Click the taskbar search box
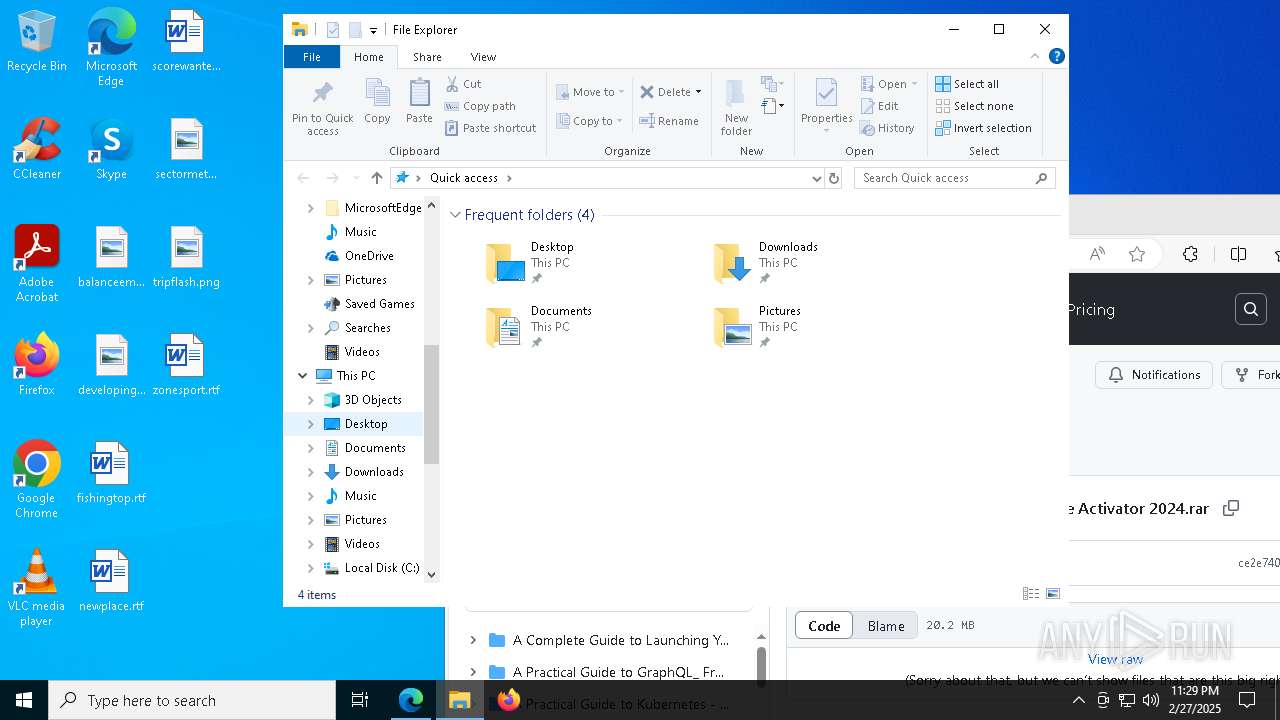Screen dimensions: 1280x720 pyautogui.click(x=192, y=700)
